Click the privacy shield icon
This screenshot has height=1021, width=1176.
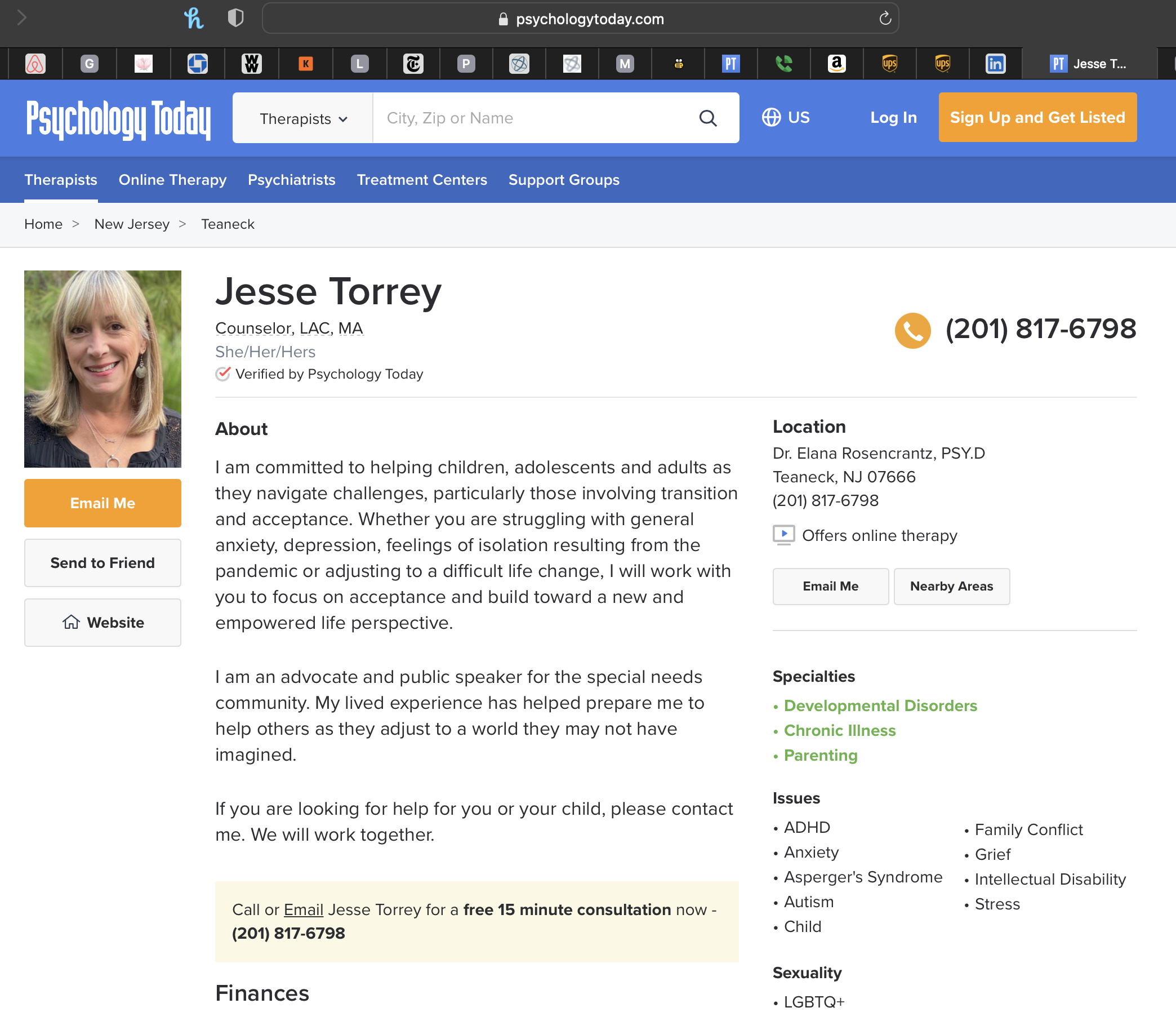click(235, 19)
